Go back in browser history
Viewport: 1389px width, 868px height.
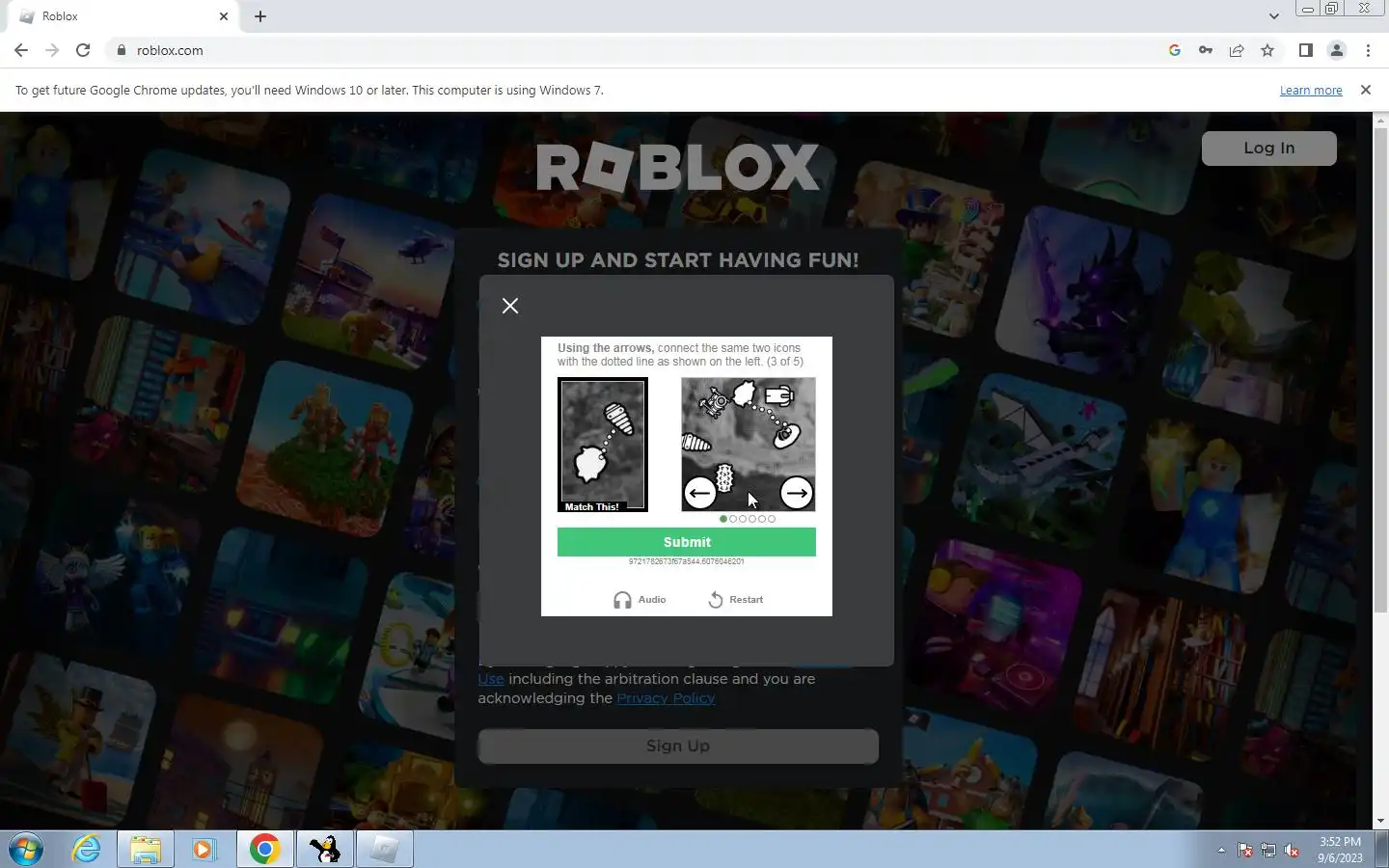coord(21,50)
